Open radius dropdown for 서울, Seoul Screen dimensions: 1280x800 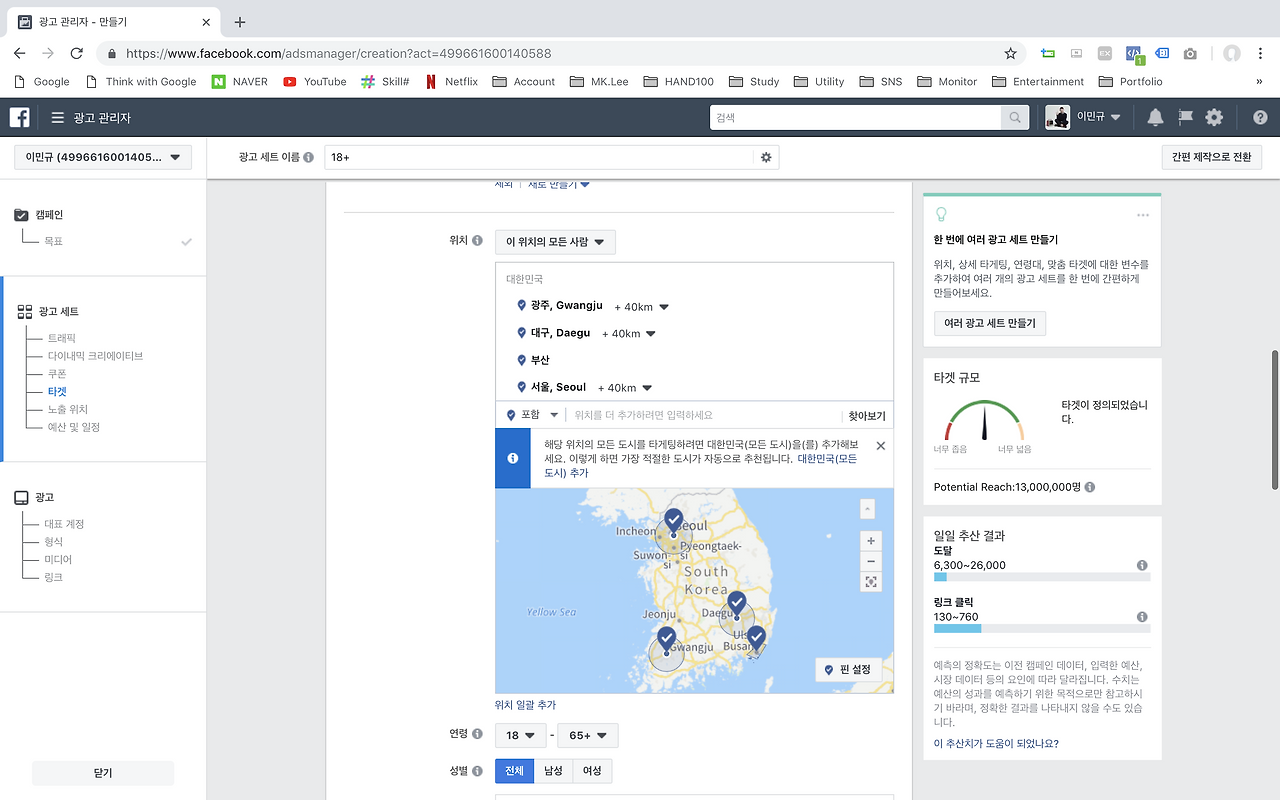[x=625, y=388]
